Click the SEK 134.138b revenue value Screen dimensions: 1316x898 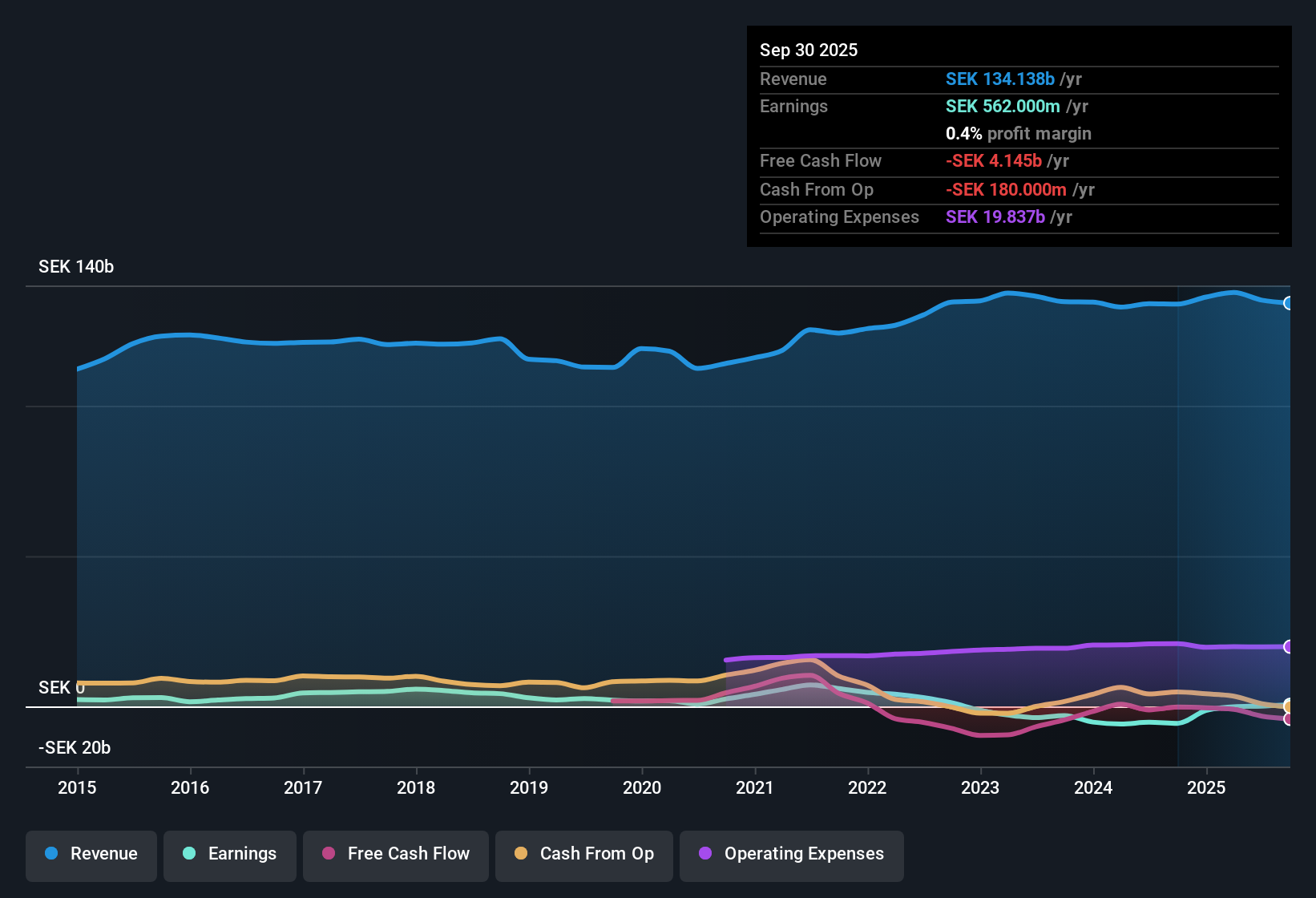pyautogui.click(x=999, y=79)
